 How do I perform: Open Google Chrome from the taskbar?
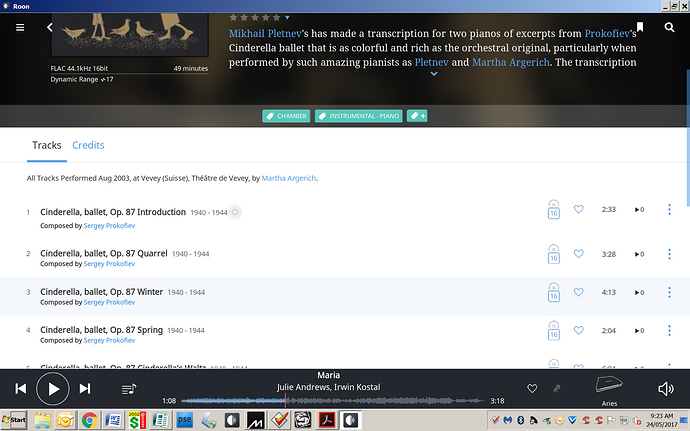pos(89,420)
